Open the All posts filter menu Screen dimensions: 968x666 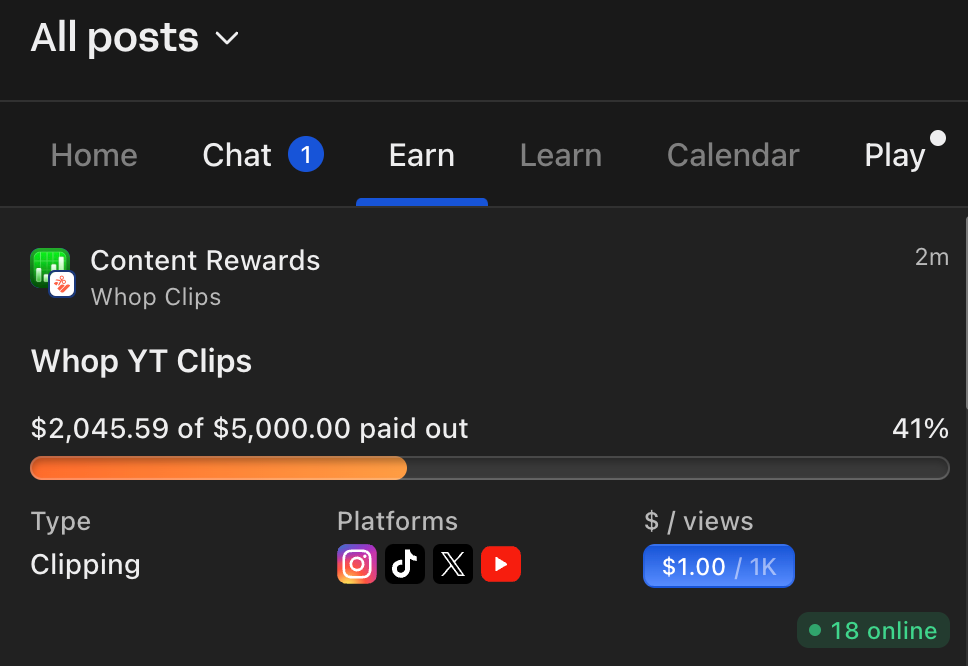coord(115,38)
